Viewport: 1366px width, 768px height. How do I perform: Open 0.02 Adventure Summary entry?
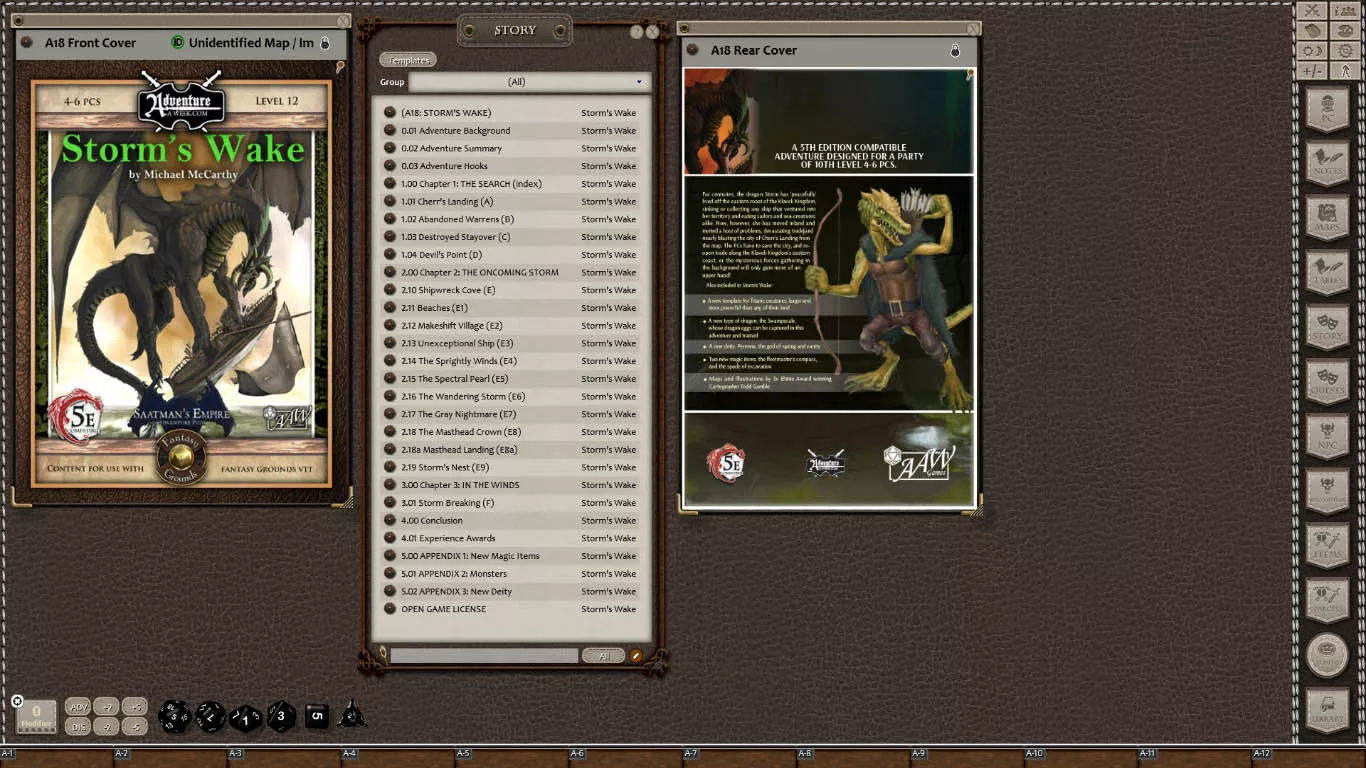511,148
